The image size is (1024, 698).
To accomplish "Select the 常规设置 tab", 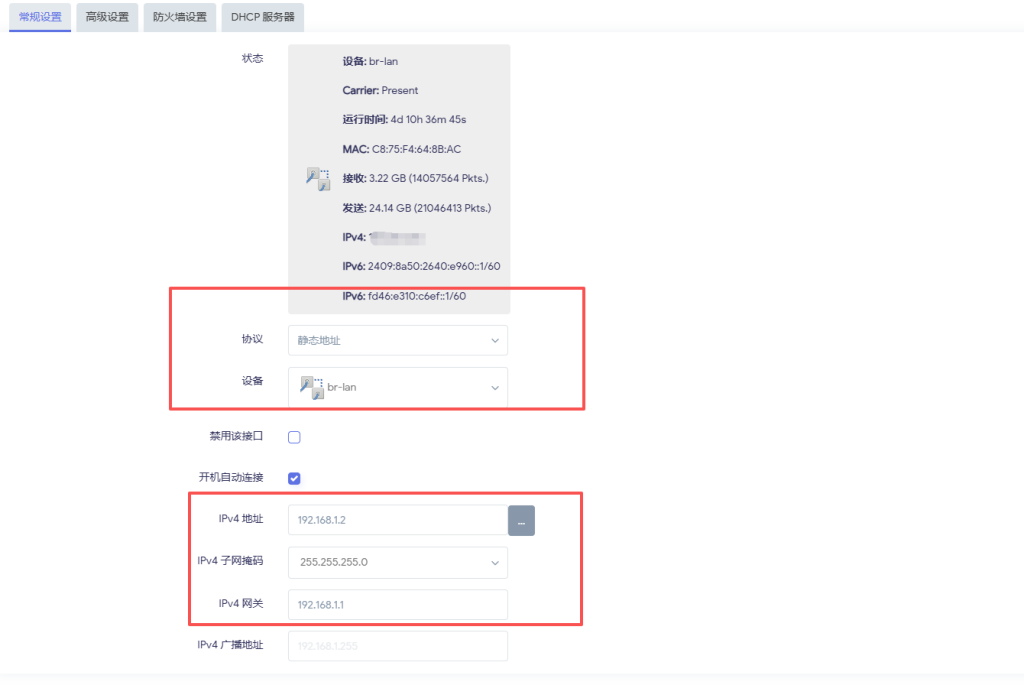I will click(x=39, y=17).
